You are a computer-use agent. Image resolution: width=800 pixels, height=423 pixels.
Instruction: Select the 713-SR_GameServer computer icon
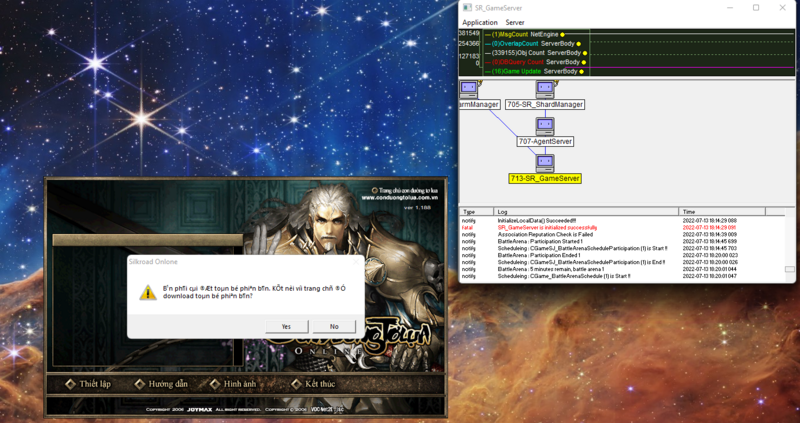click(545, 163)
